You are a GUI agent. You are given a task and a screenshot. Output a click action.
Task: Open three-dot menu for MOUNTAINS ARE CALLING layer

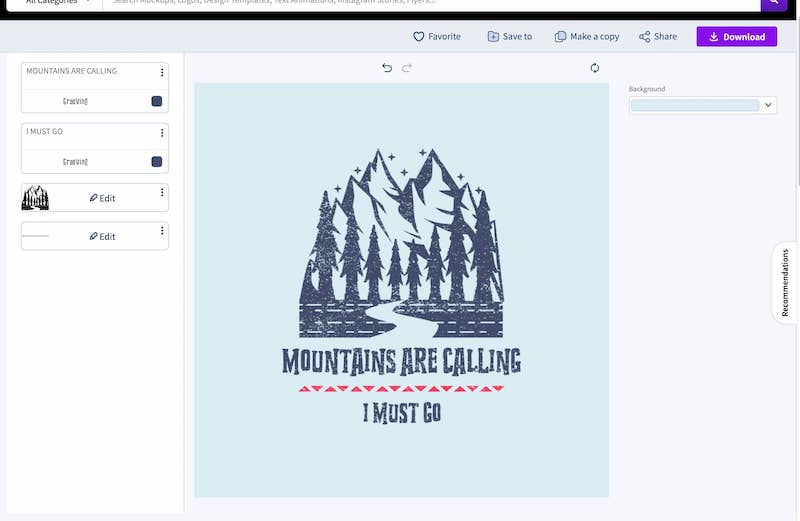(x=162, y=72)
